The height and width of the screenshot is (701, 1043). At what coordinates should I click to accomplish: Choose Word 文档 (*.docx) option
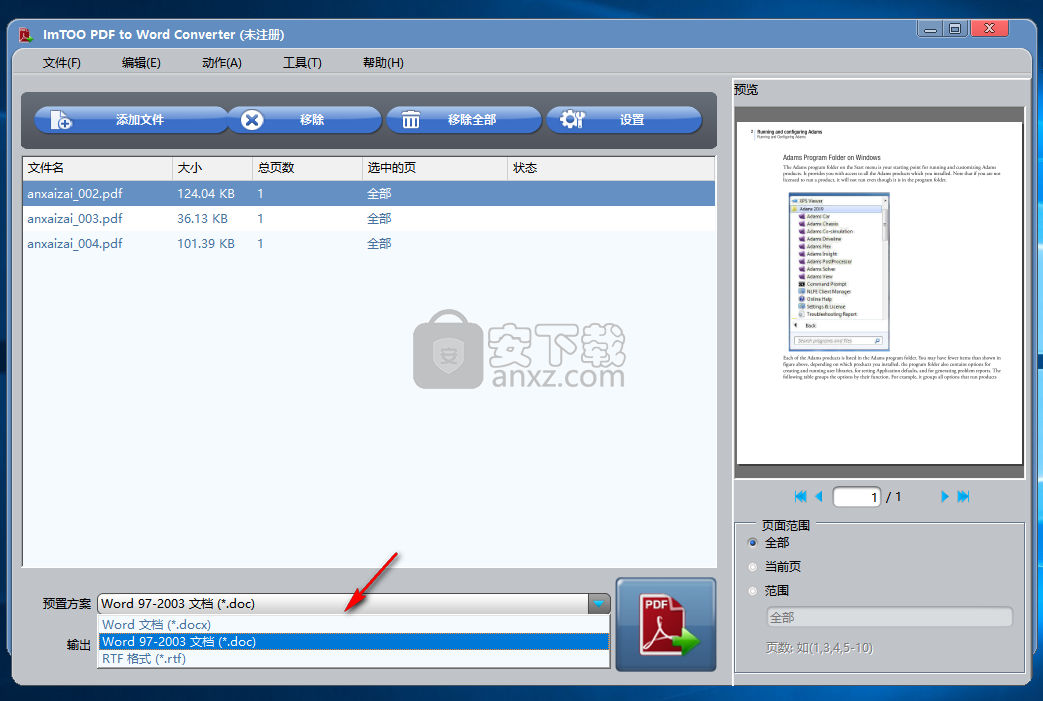(354, 625)
